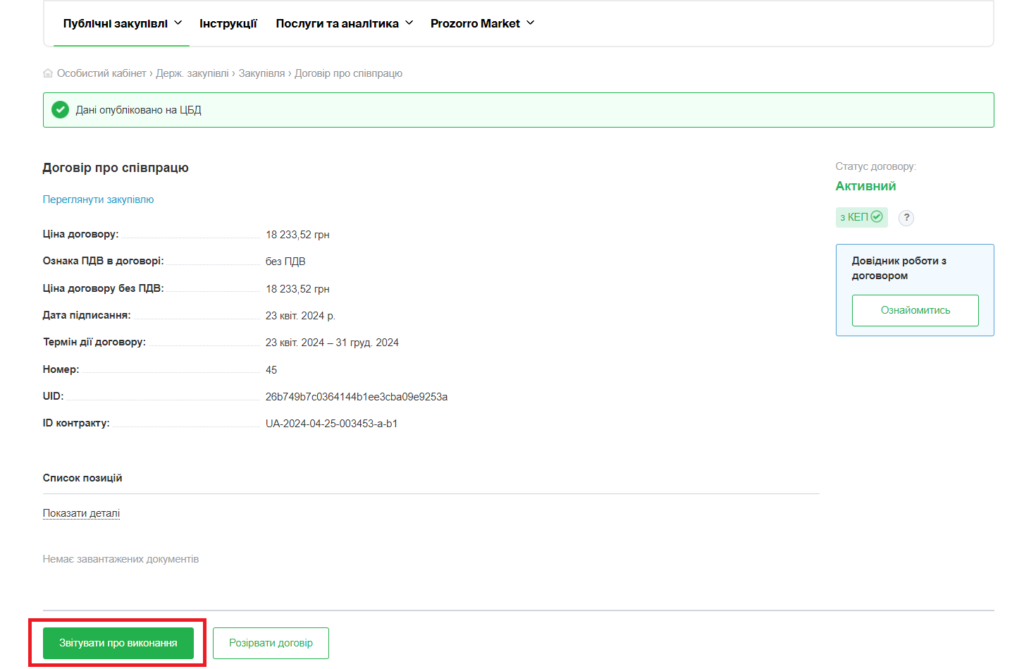
Task: Go to Особистий кабінет breadcrumb link
Action: tap(102, 74)
